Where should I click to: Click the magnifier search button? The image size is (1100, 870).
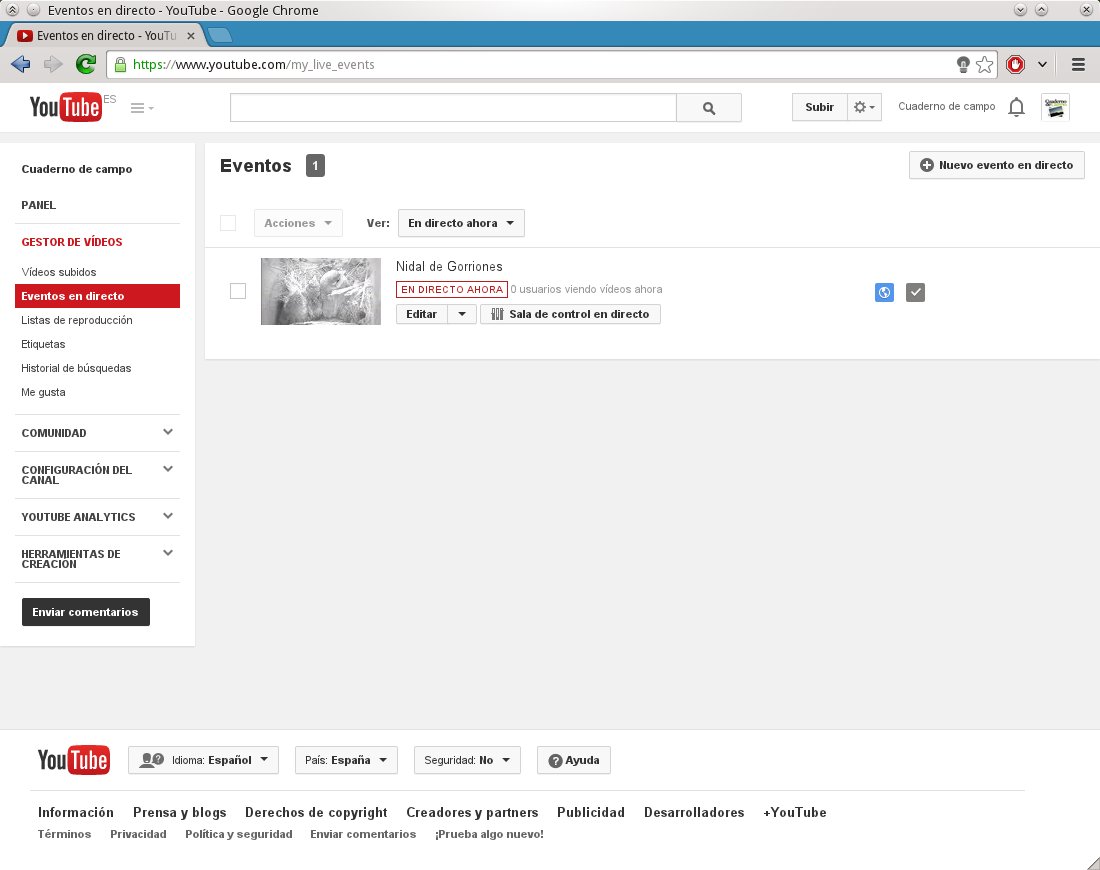(x=709, y=108)
